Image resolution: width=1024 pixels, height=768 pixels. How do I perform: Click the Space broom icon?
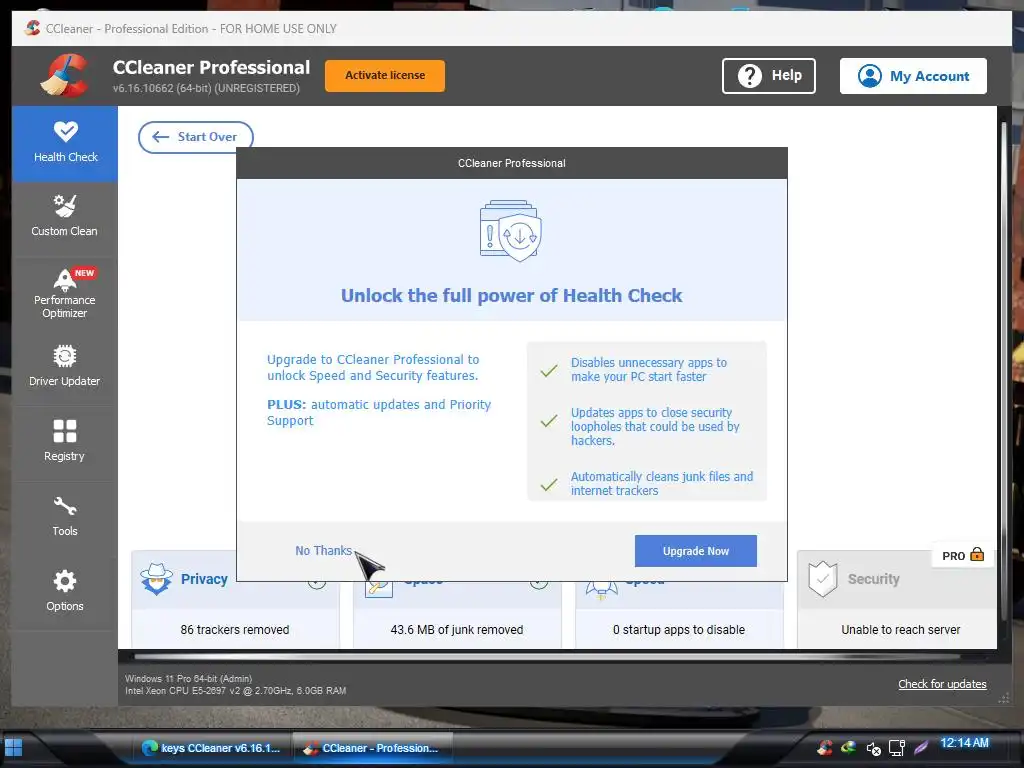[379, 587]
